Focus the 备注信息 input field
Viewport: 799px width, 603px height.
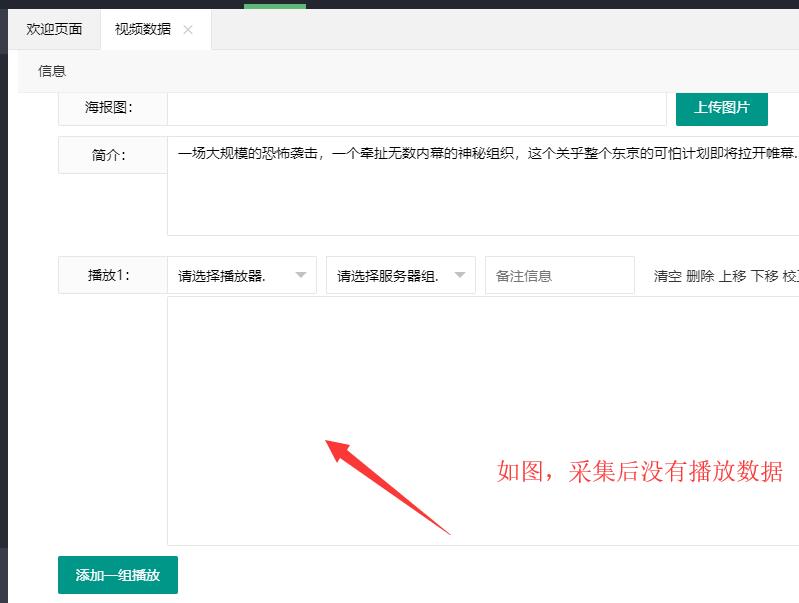click(560, 275)
